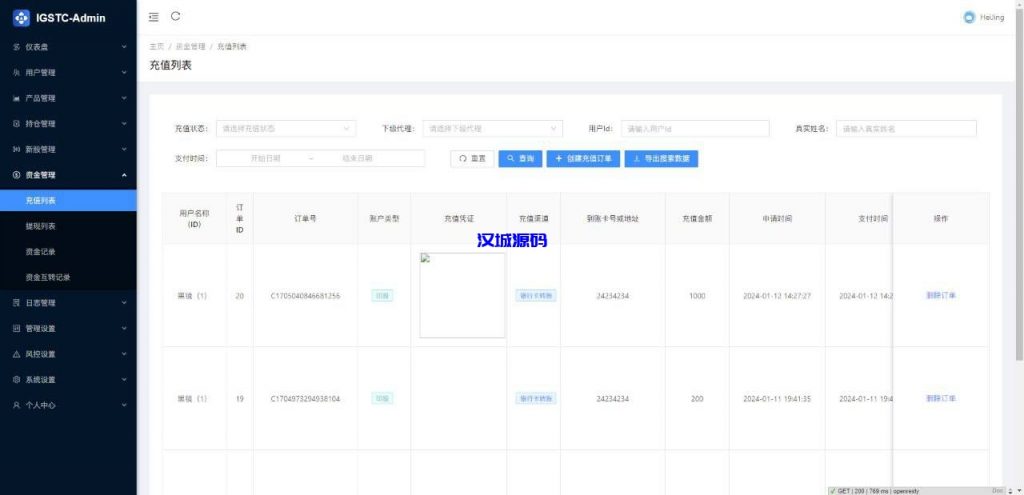Open 提现列表 in the sidebar
Viewport: 1024px width, 495px height.
click(41, 226)
